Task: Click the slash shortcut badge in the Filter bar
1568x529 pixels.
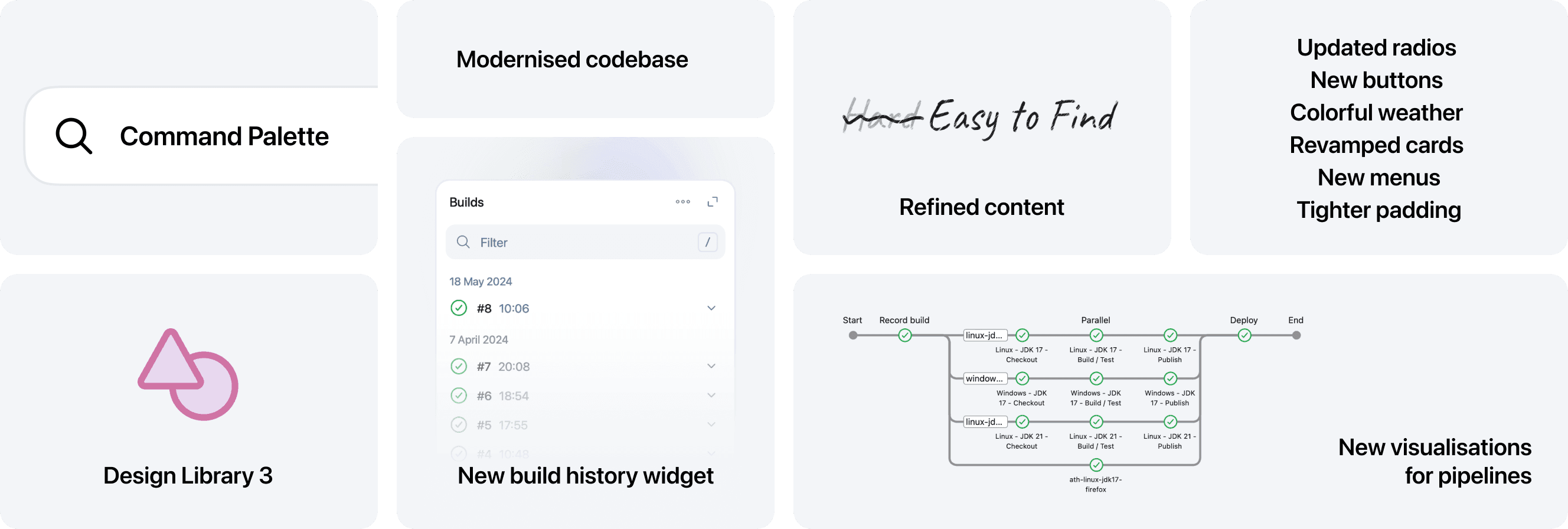Action: 707,241
